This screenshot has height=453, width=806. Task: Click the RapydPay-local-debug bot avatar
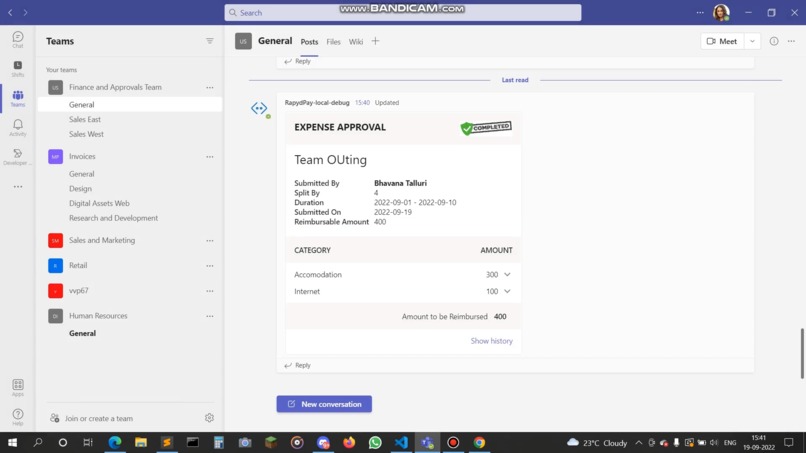pyautogui.click(x=260, y=108)
